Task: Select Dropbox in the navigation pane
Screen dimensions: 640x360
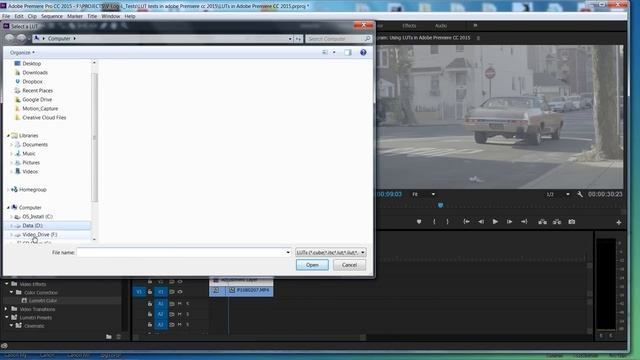Action: pyautogui.click(x=32, y=82)
